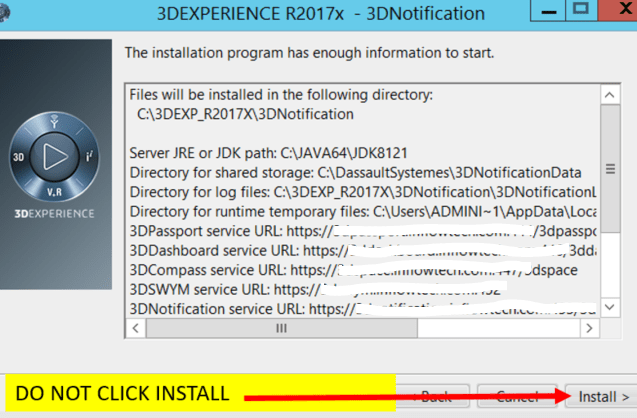Click the vertical scrollbar thumb
This screenshot has width=637, height=418.
610,169
